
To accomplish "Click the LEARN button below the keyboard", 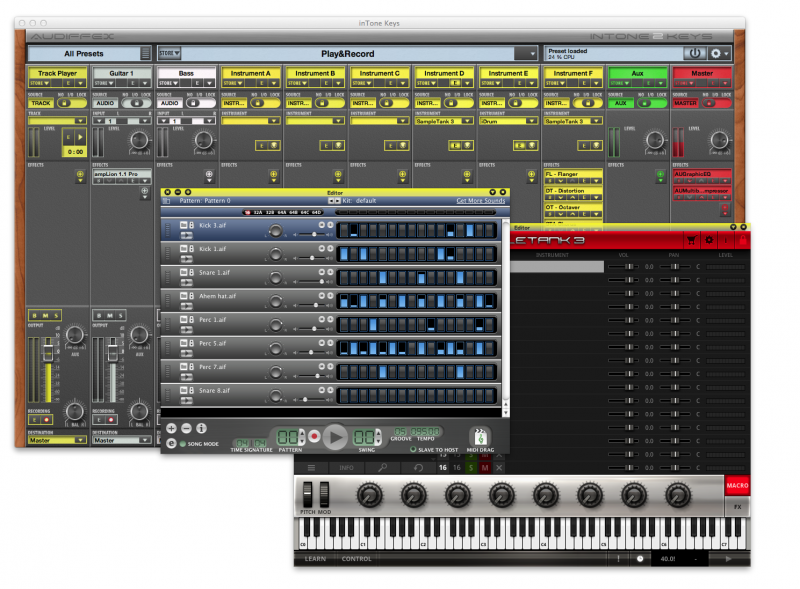I will point(315,559).
